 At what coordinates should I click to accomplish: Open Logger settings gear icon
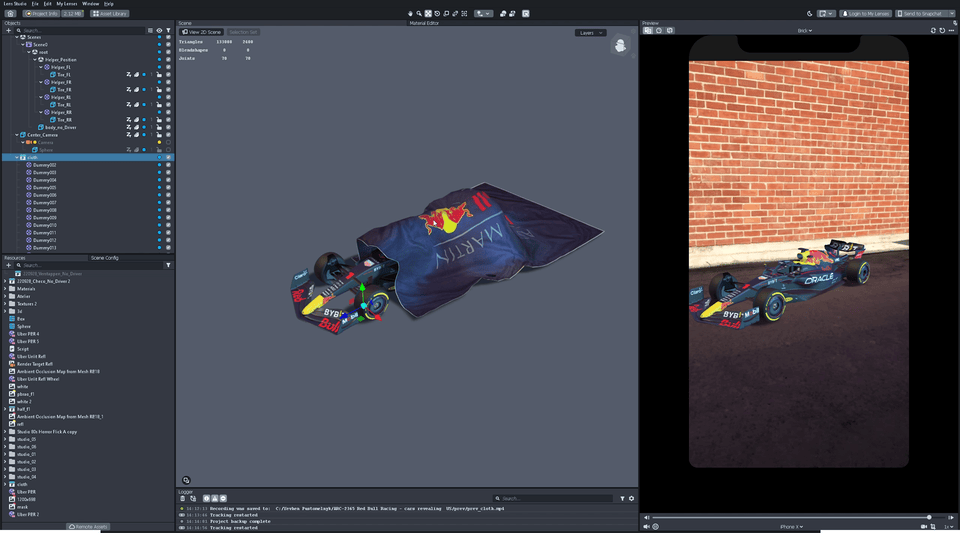click(x=631, y=498)
